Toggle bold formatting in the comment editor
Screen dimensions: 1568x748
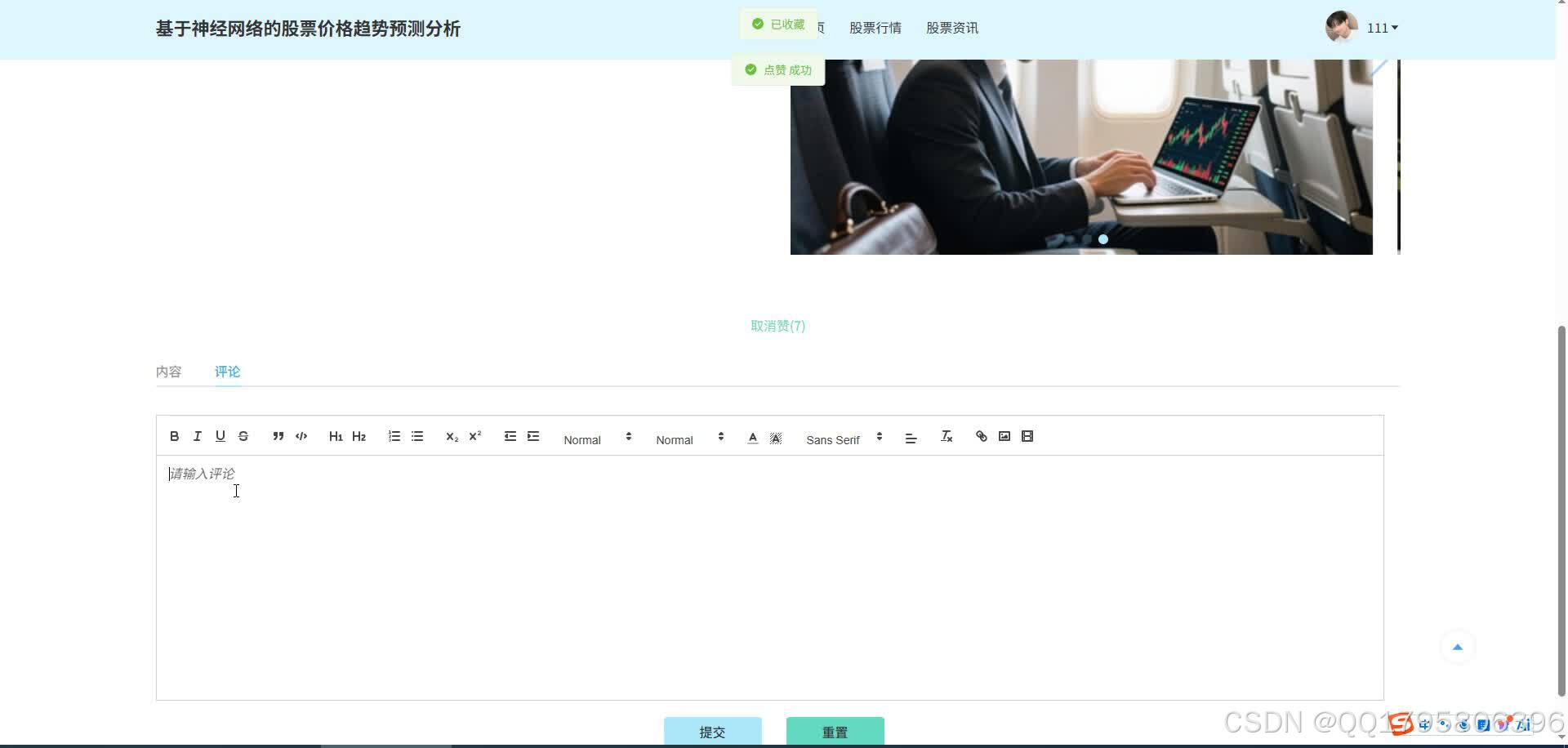pos(174,436)
